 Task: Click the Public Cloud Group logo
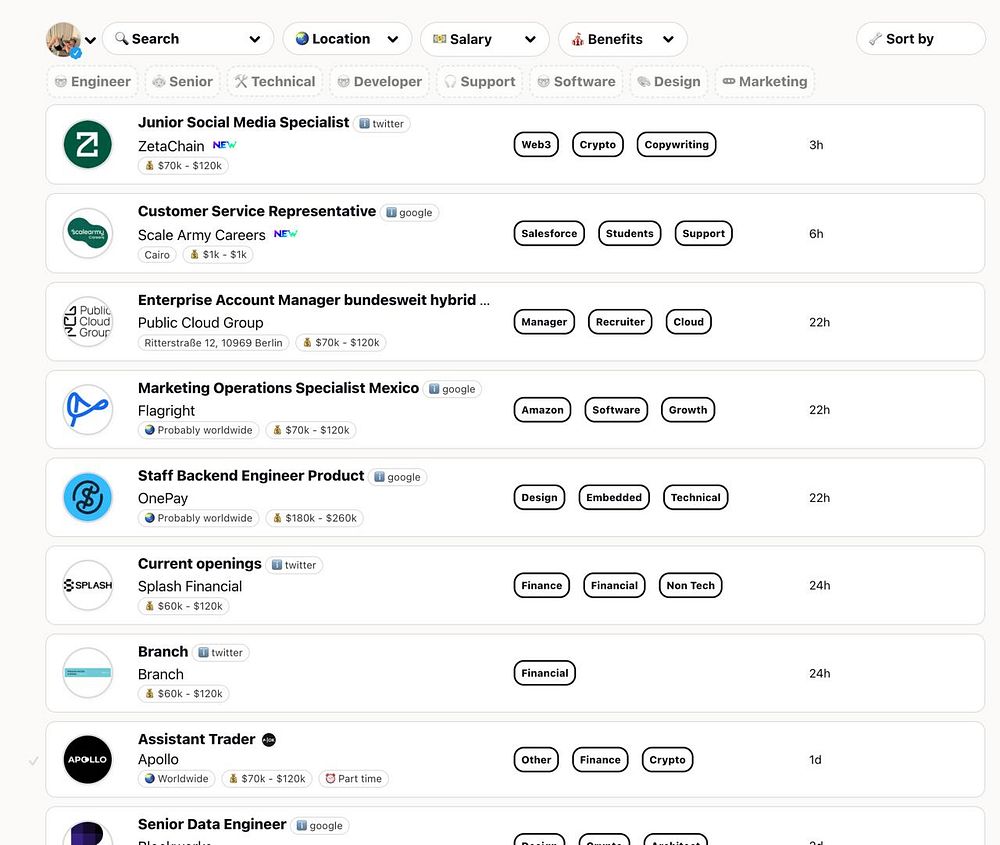coord(88,322)
